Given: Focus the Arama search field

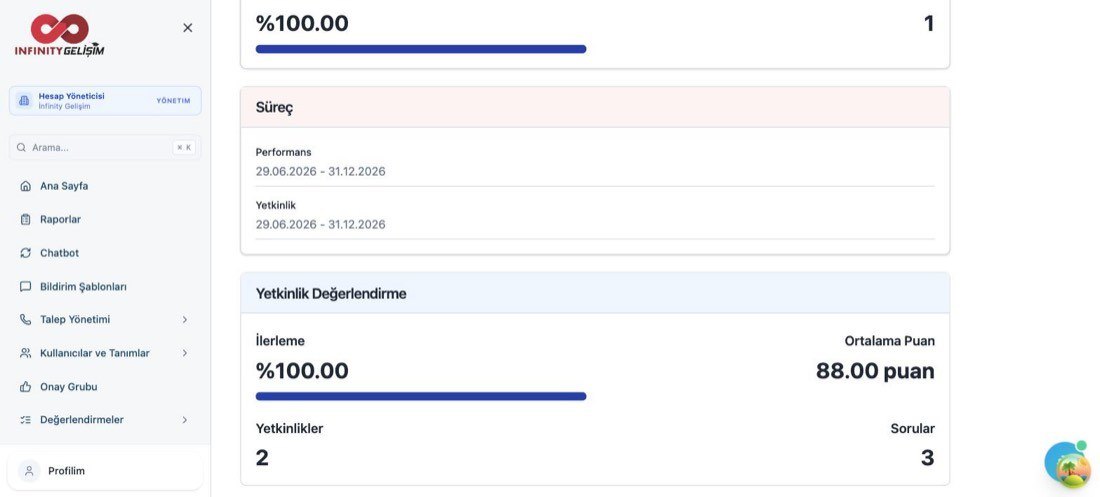Looking at the screenshot, I should 105,147.
